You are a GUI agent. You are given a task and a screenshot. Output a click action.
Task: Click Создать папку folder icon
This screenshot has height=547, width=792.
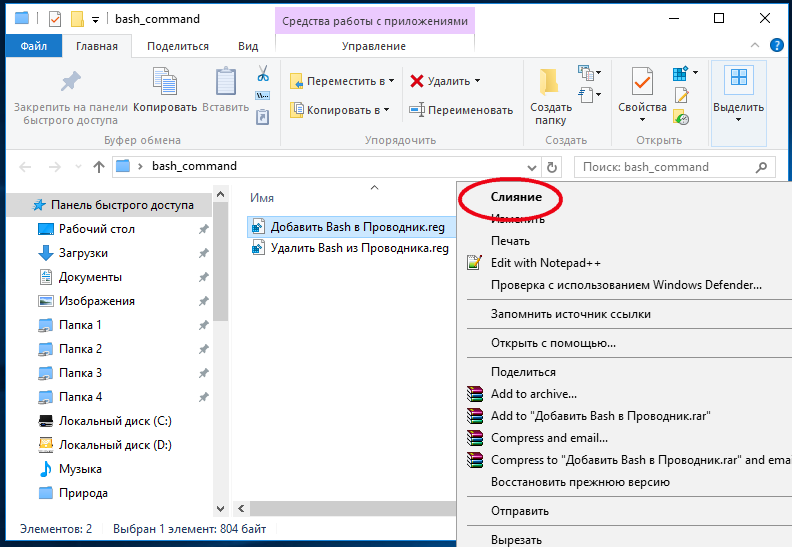click(549, 82)
